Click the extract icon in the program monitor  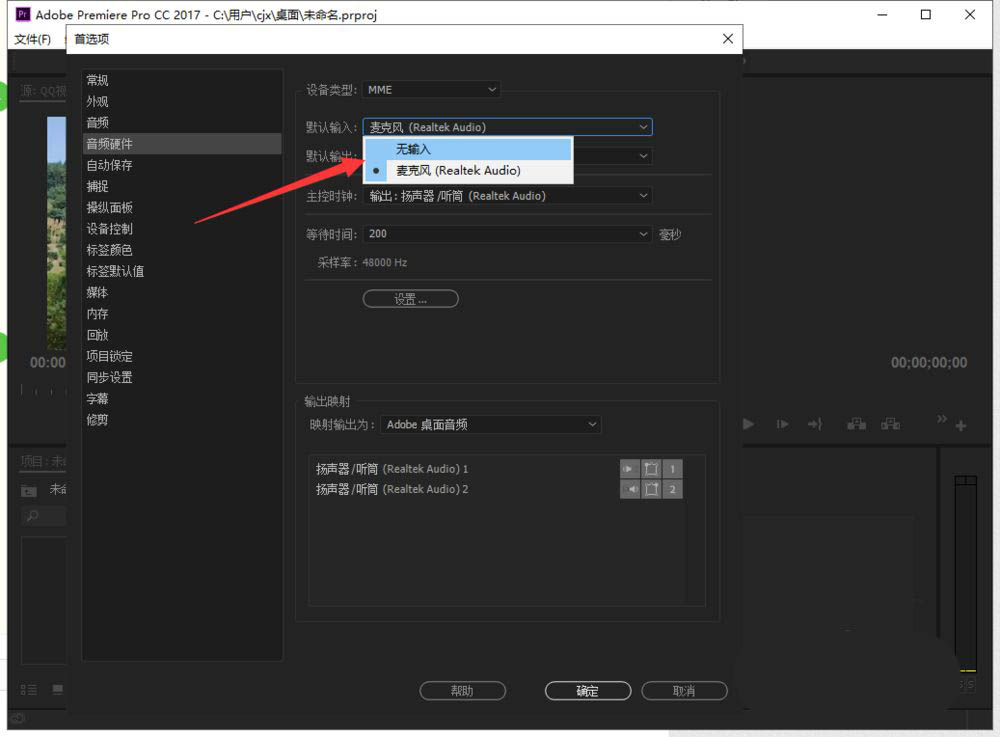click(x=890, y=424)
